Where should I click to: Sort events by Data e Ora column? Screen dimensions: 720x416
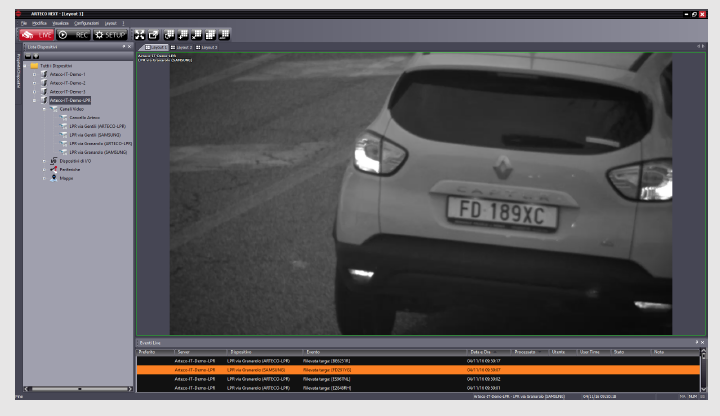click(489, 352)
